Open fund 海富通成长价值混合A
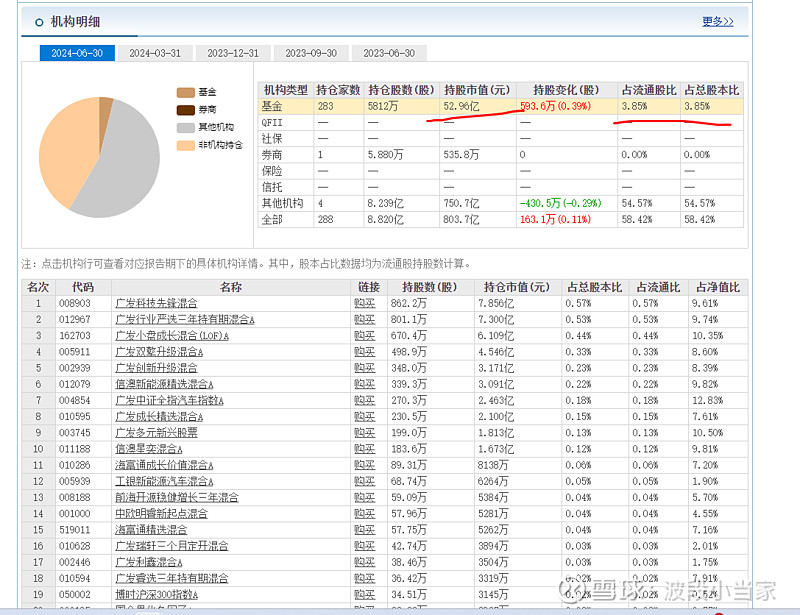 point(164,465)
